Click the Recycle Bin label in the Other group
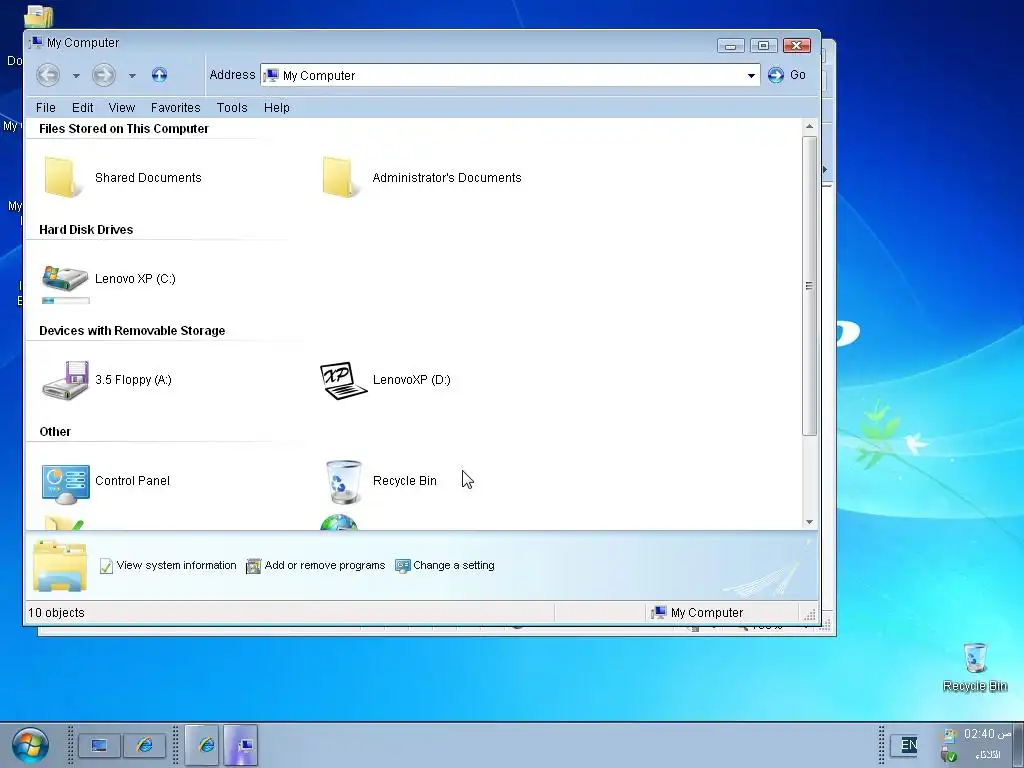Viewport: 1024px width, 768px height. tap(405, 481)
